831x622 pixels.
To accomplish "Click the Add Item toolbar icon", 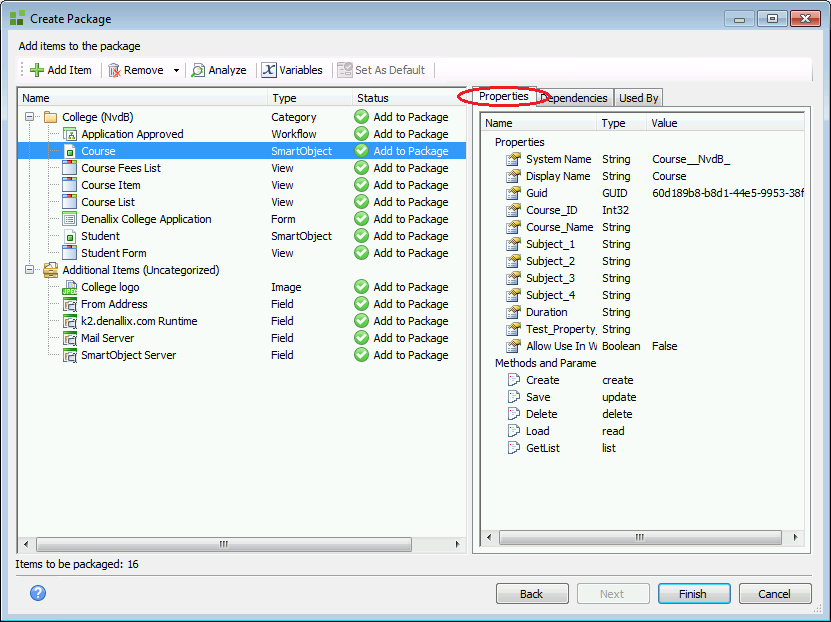I will pos(38,70).
